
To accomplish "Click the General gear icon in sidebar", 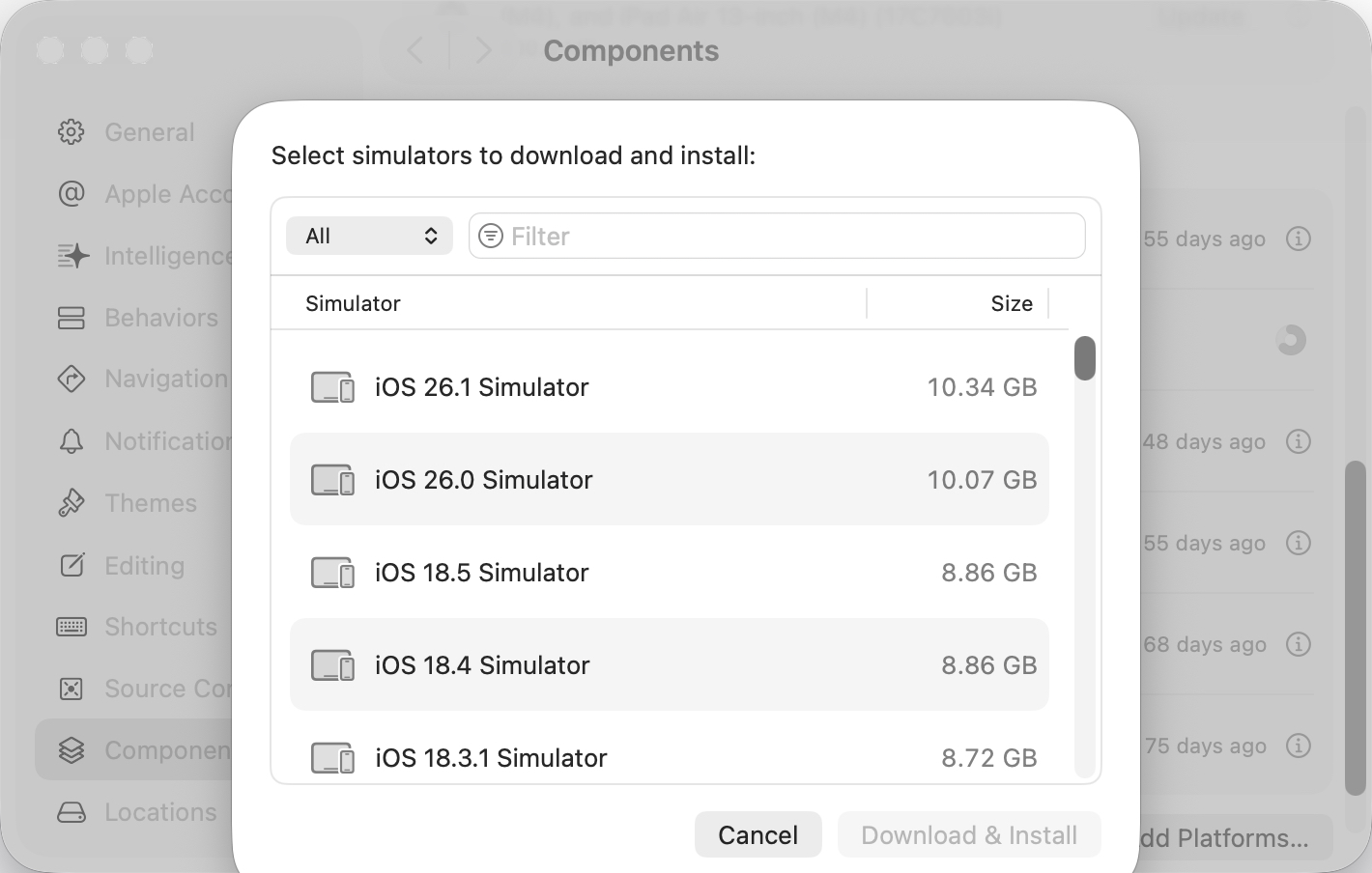I will click(x=71, y=131).
